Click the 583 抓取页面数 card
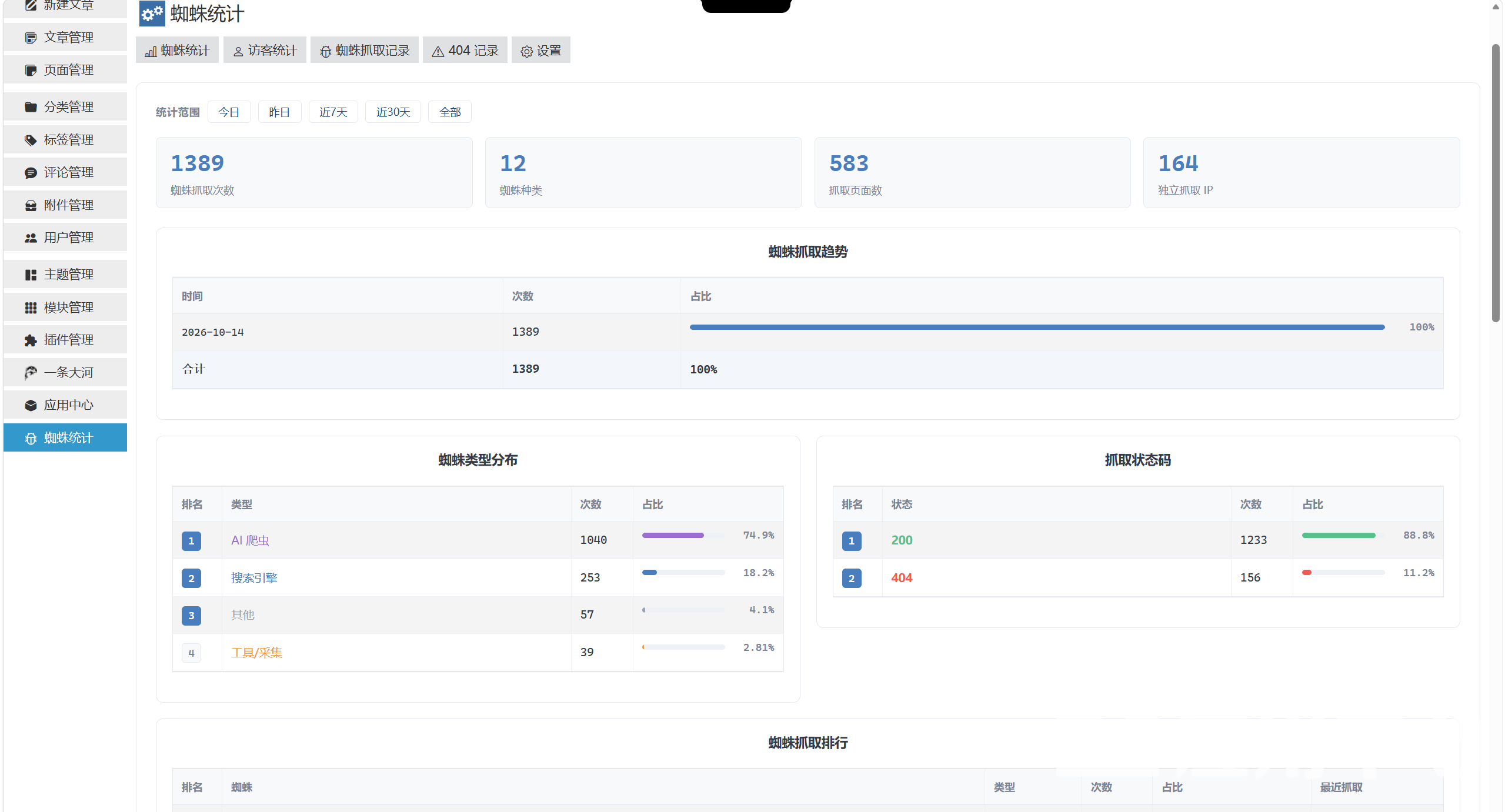1505x812 pixels. tap(973, 173)
